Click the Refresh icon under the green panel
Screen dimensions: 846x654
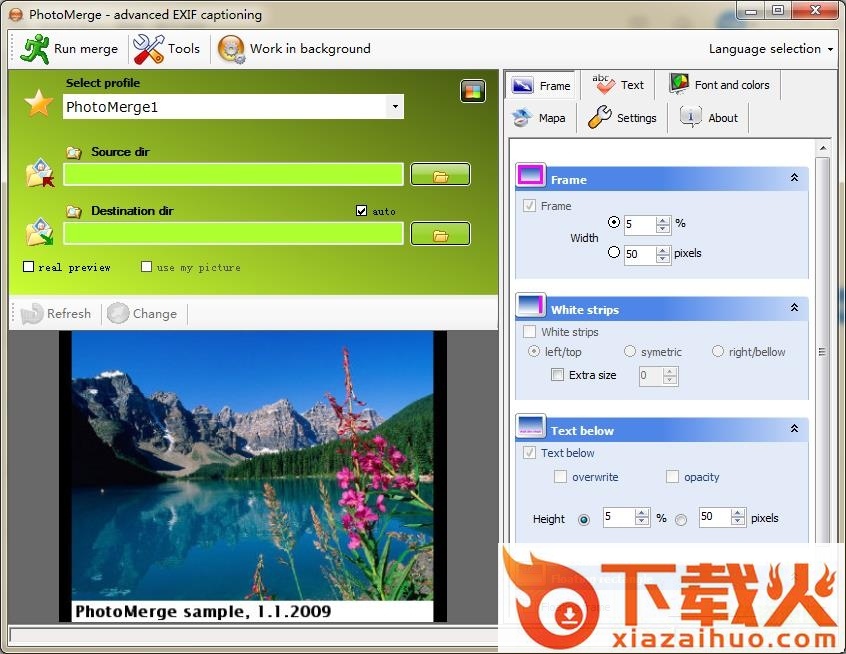coord(32,314)
